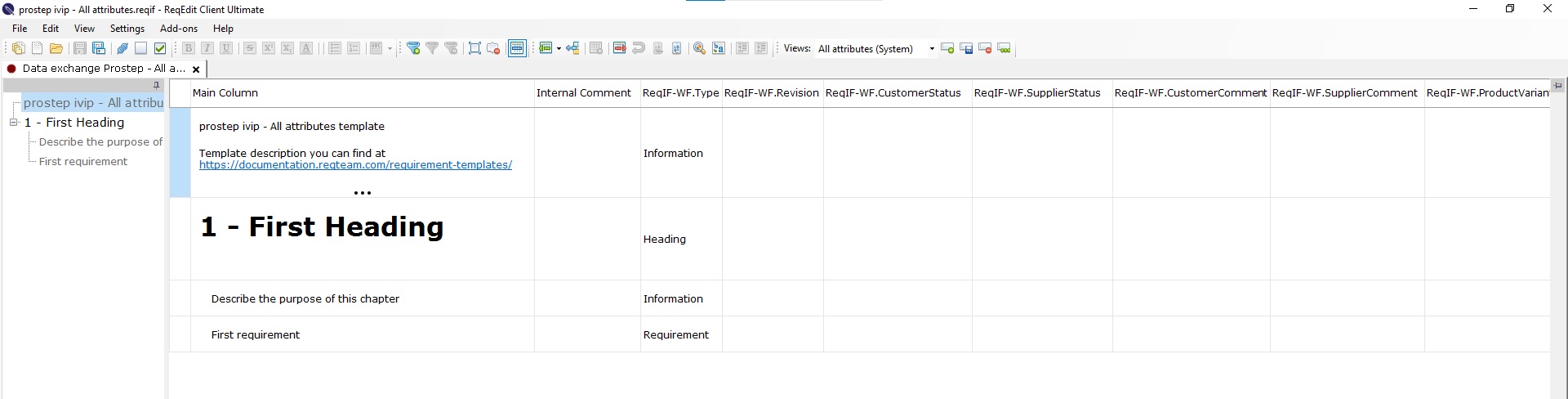Delete the current view with red minus icon
This screenshot has width=1568, height=399.
(985, 48)
